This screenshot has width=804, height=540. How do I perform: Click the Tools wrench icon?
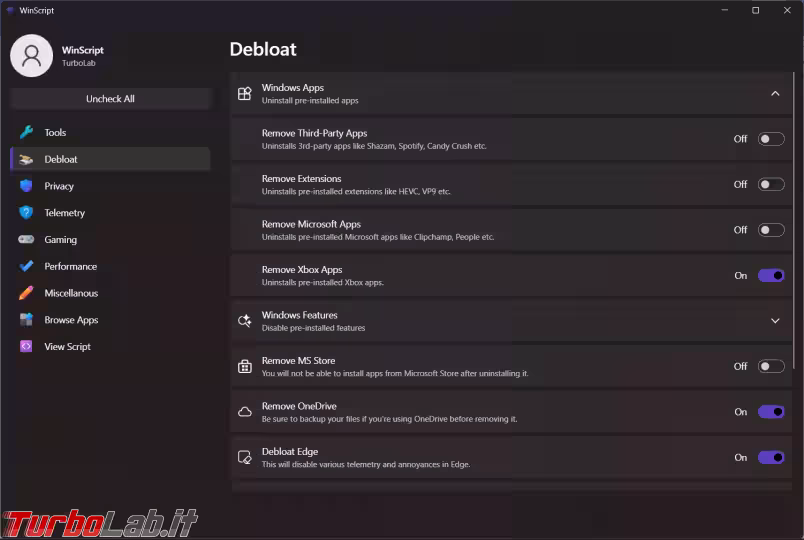point(26,132)
